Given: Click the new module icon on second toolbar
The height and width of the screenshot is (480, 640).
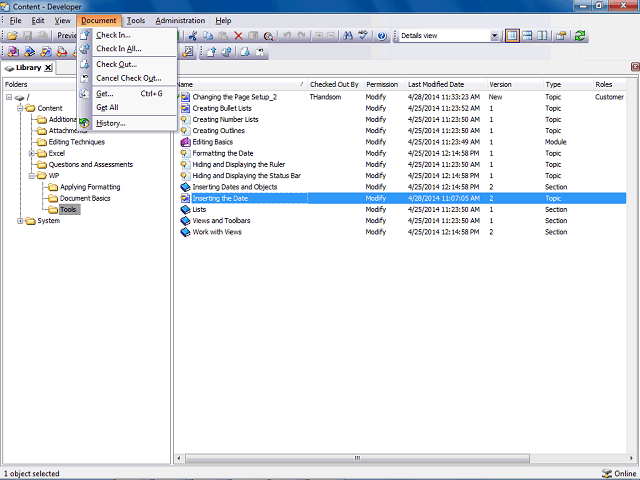Looking at the screenshot, I should point(13,52).
